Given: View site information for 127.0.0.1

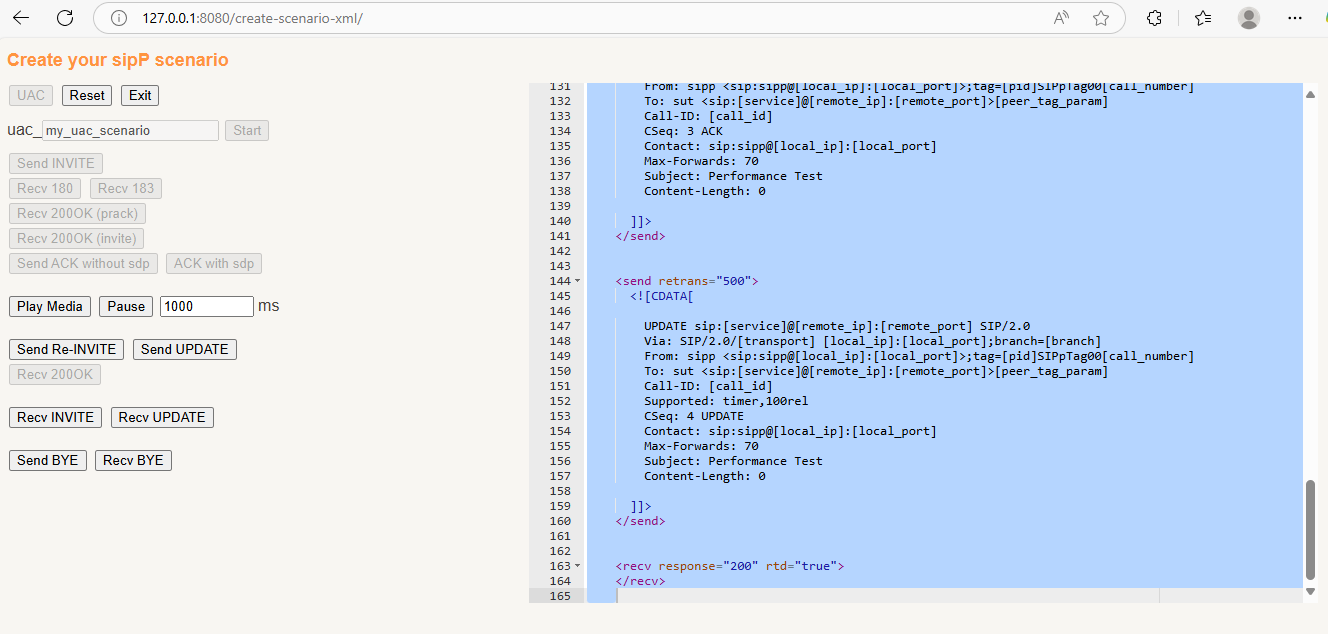Looking at the screenshot, I should click(120, 17).
